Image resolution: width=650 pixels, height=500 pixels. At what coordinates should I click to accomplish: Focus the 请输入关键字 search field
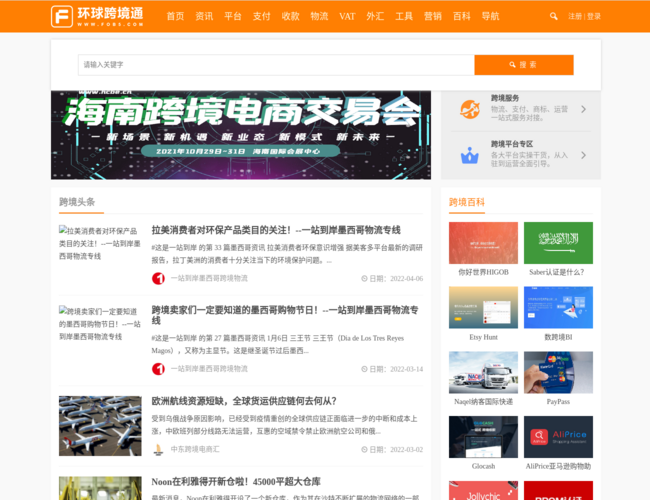[x=276, y=65]
